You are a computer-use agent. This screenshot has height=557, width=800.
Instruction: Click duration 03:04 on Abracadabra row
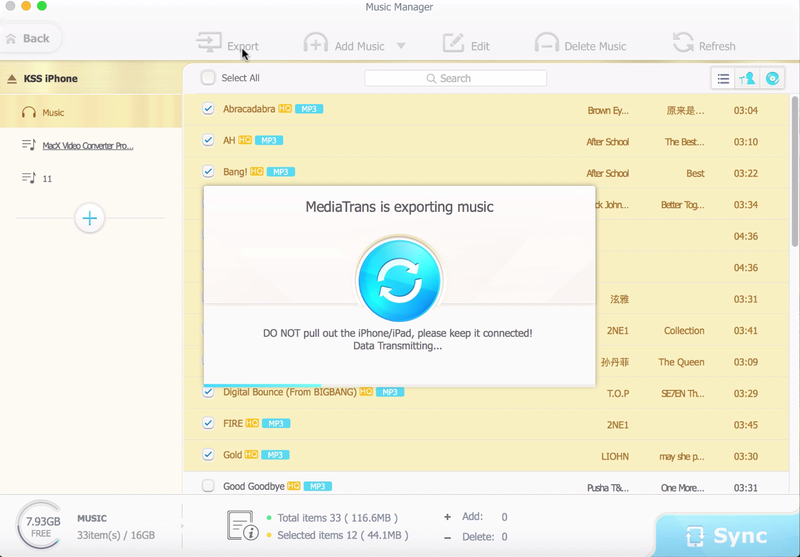[x=745, y=110]
